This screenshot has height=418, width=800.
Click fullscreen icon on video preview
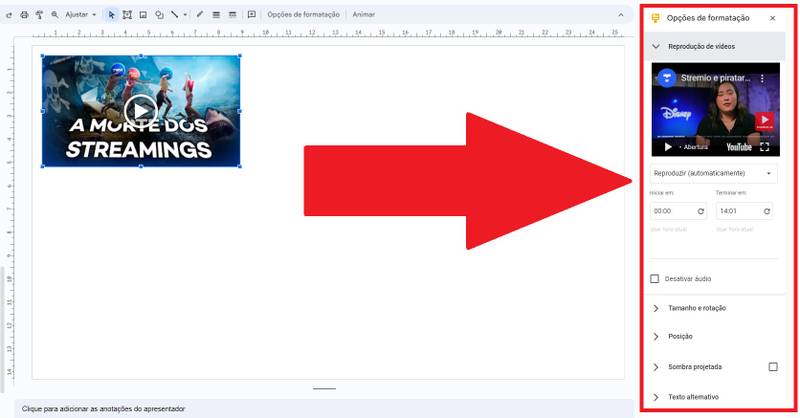tap(764, 147)
